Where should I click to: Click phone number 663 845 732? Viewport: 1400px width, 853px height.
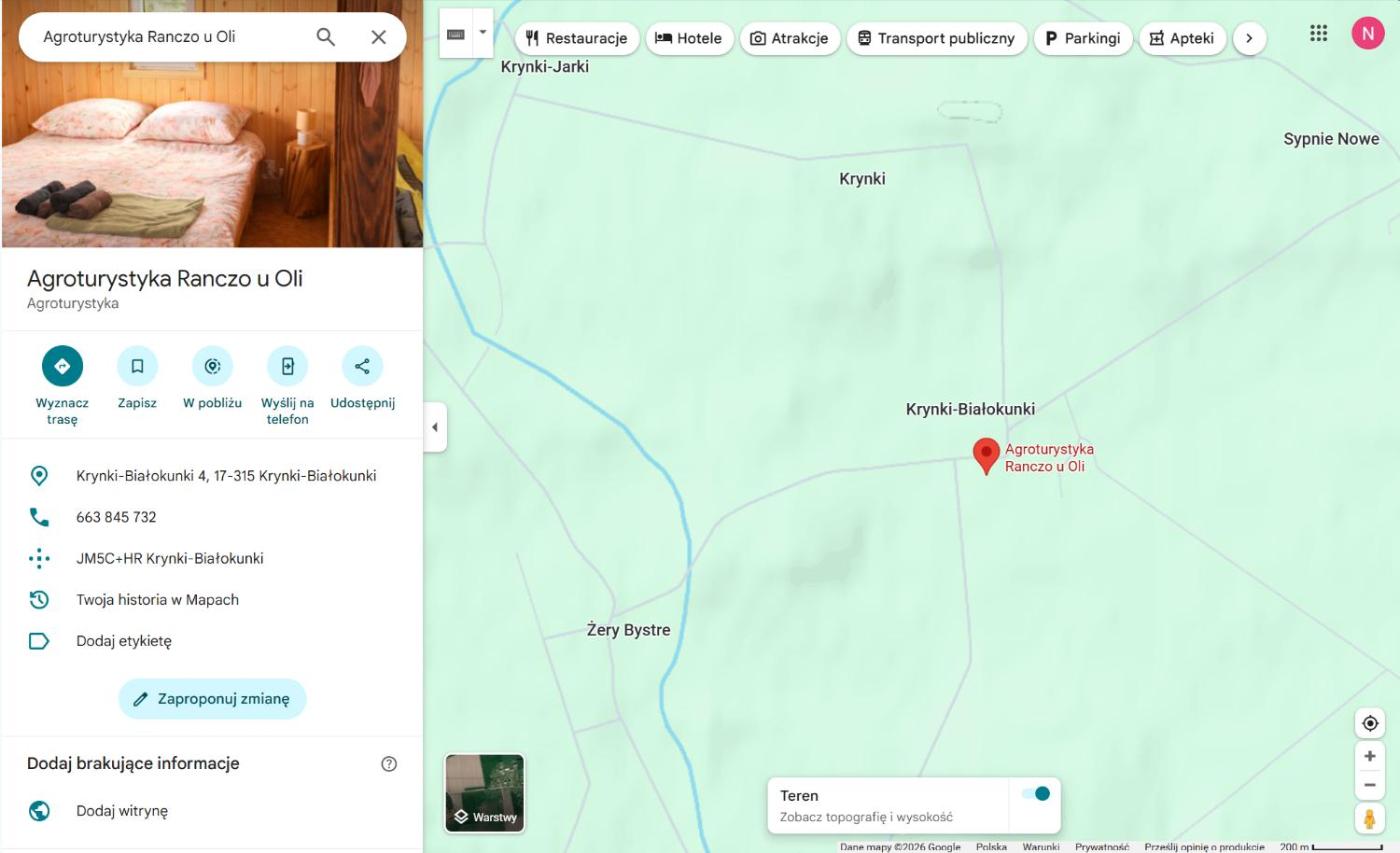[116, 517]
